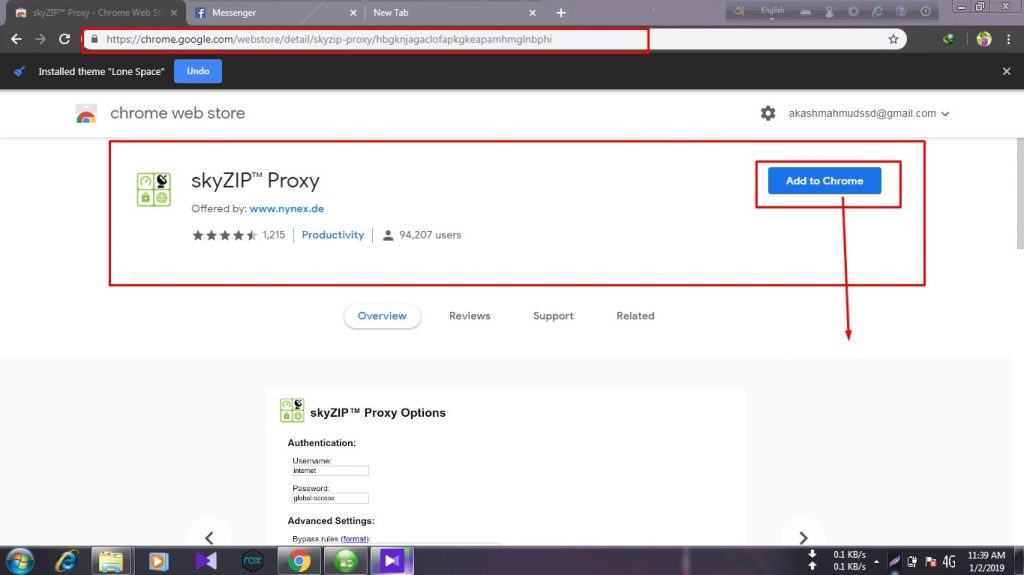Open the English language dropdown in toolbar
The image size is (1024, 575).
tap(772, 12)
